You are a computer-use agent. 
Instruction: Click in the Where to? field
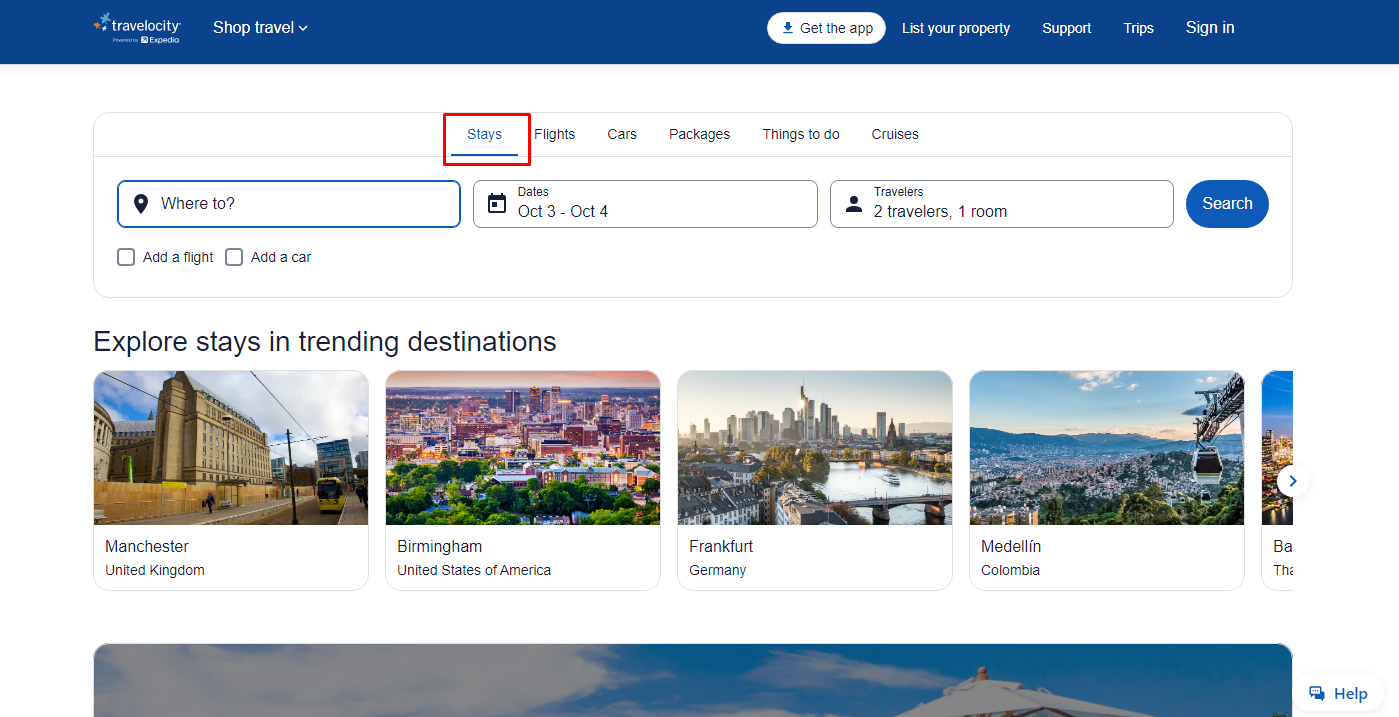(x=289, y=204)
